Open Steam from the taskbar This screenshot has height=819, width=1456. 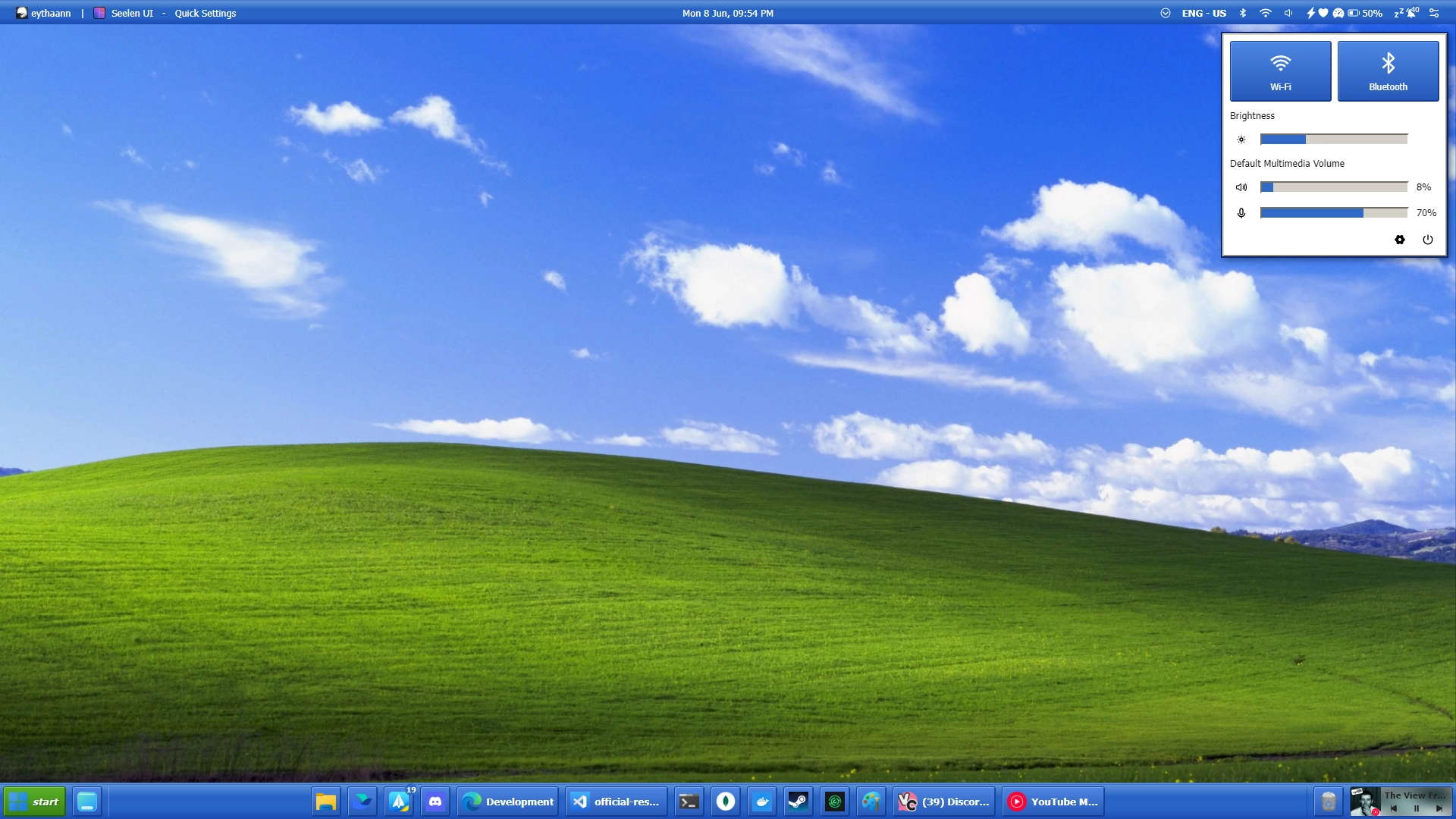point(799,802)
